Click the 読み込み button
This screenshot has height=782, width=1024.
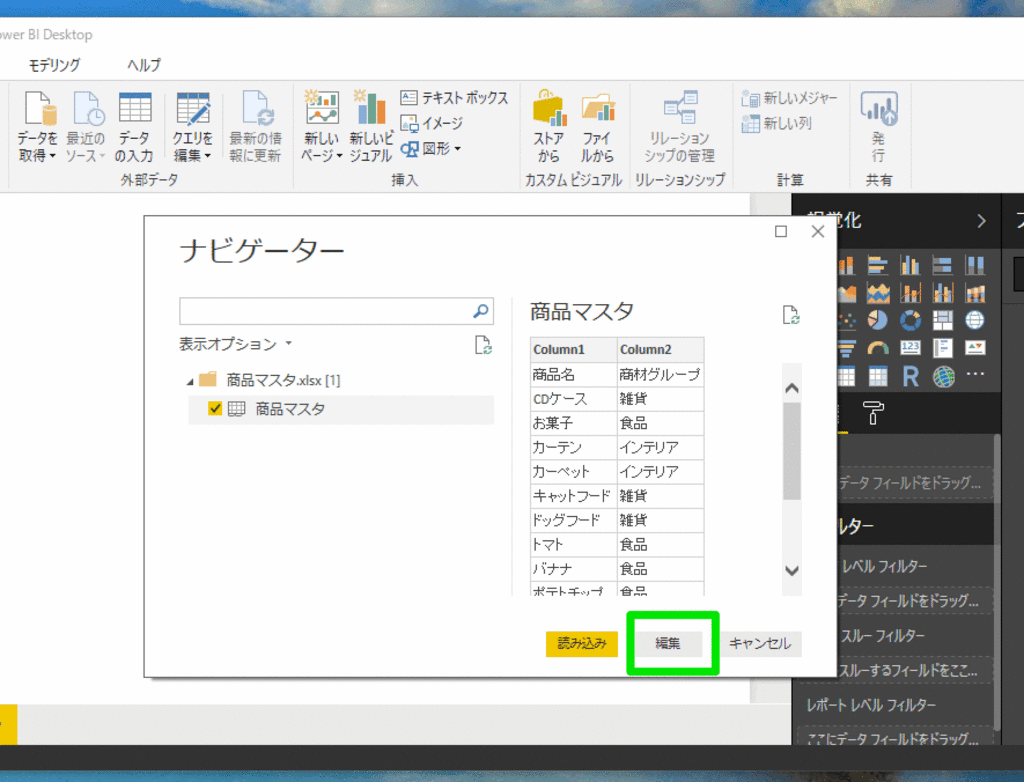581,644
